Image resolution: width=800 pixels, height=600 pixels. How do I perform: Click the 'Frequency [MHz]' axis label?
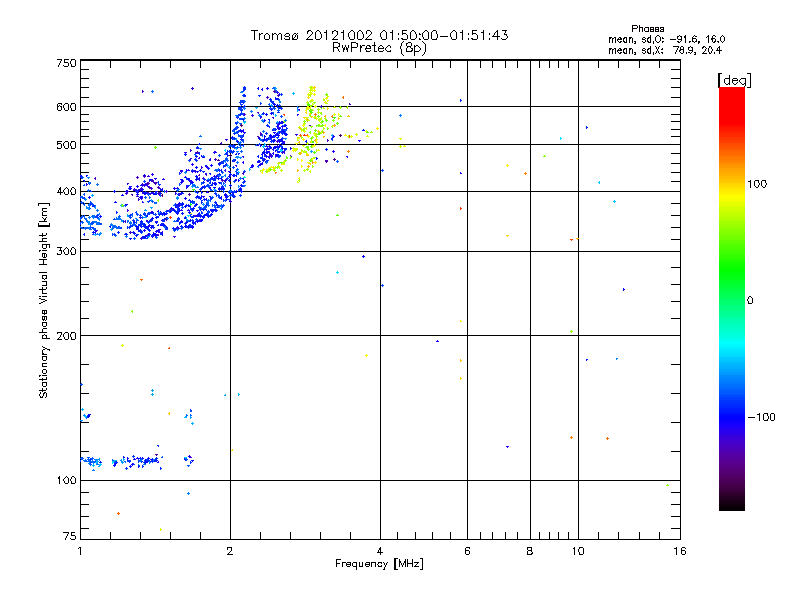click(379, 564)
